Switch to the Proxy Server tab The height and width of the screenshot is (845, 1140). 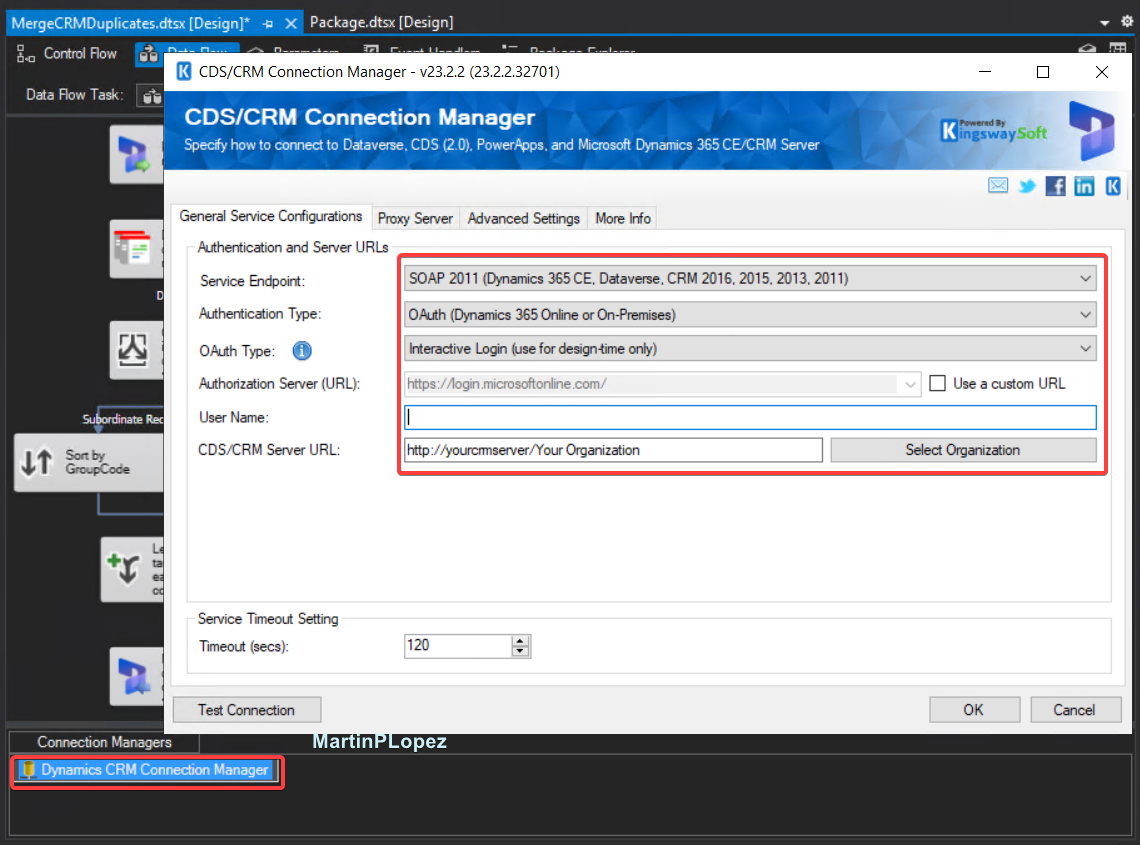[415, 218]
